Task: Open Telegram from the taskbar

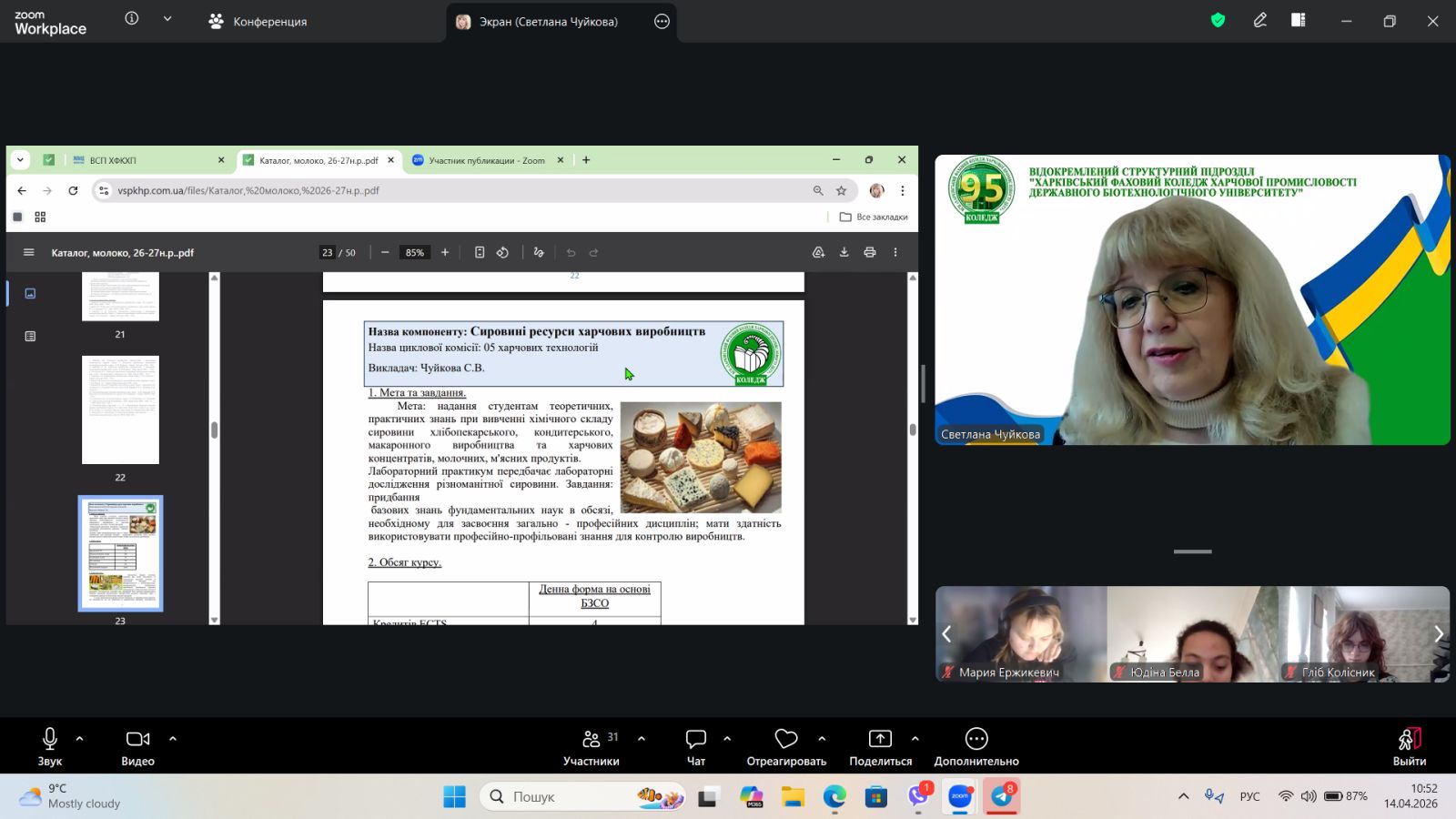Action: [1002, 796]
